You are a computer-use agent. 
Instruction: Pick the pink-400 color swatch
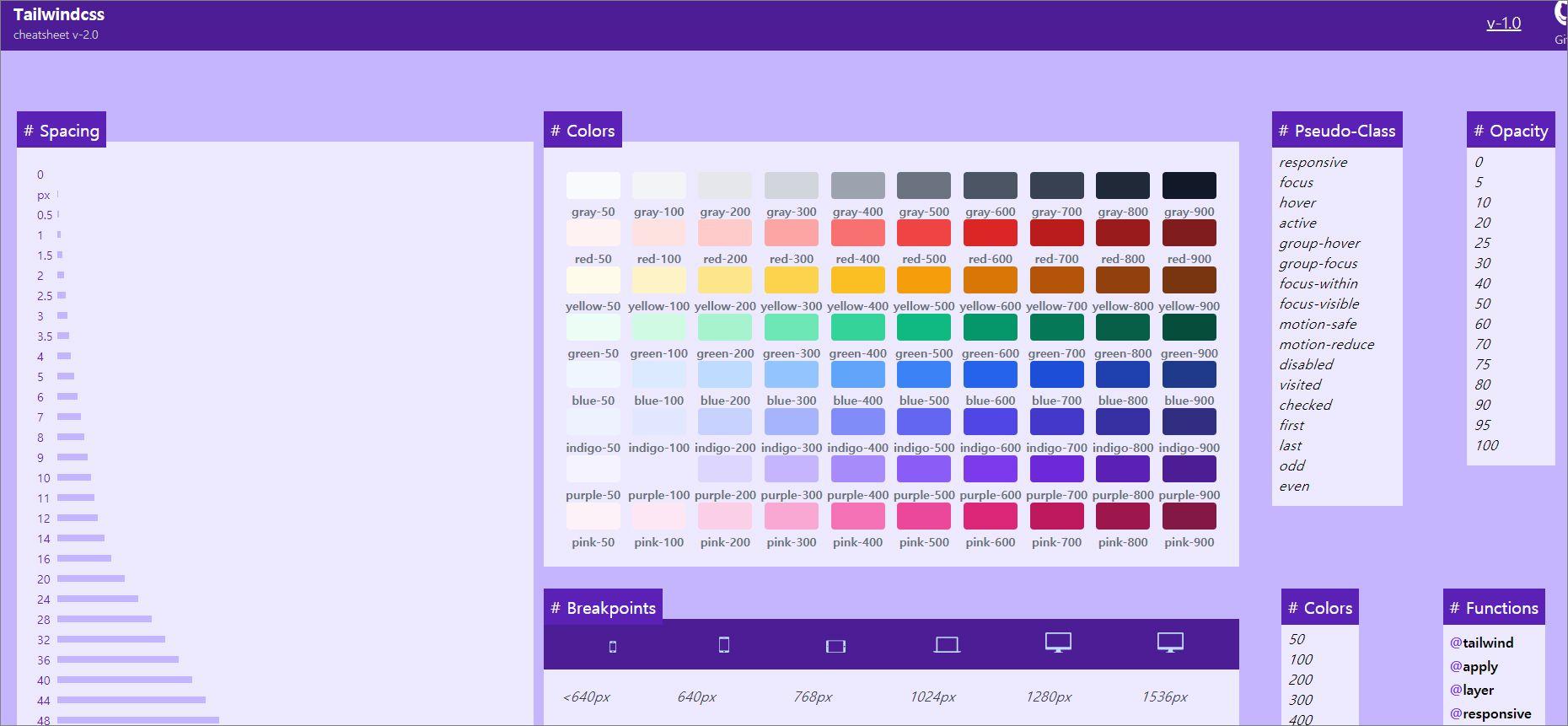[858, 516]
